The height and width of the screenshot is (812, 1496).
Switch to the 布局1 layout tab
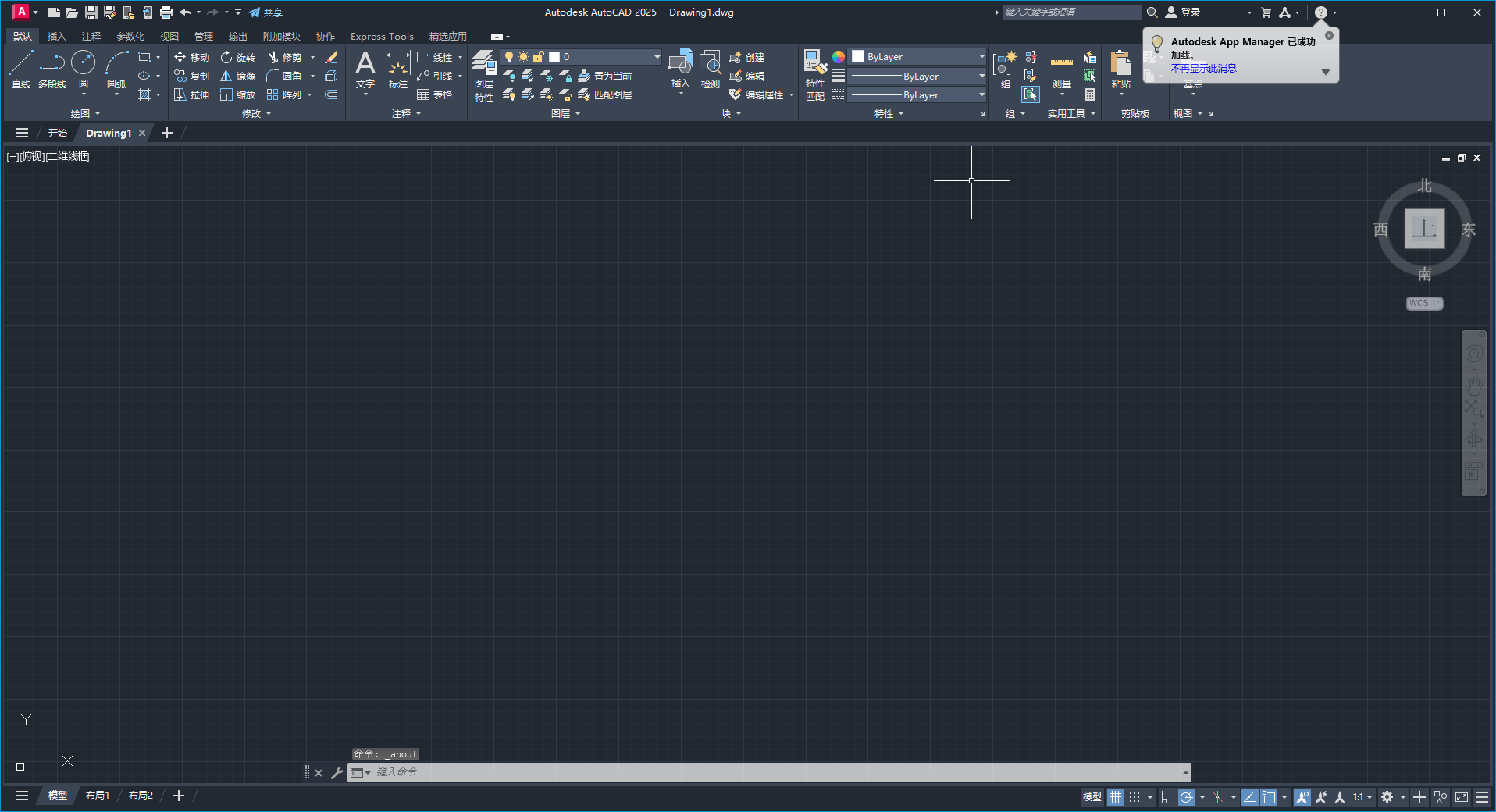coord(98,796)
